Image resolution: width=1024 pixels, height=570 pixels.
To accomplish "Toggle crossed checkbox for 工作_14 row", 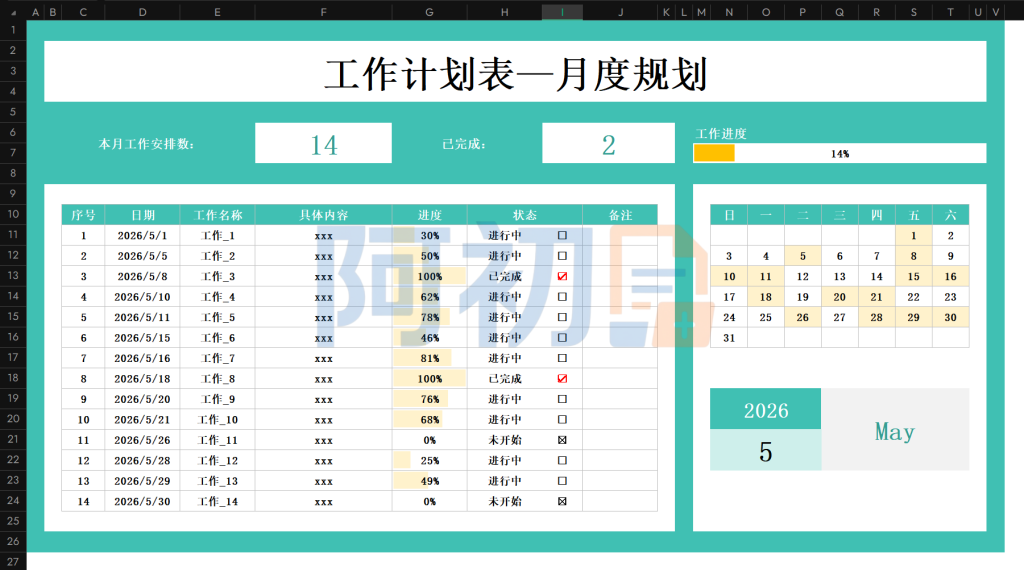I will click(562, 501).
